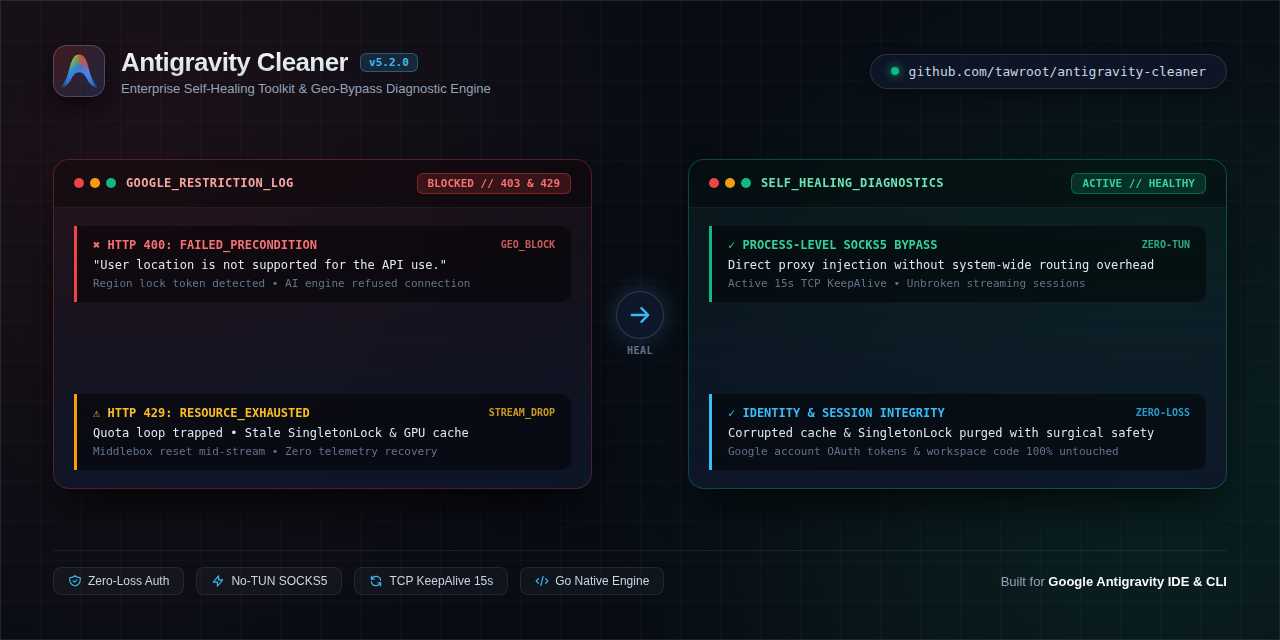Click the GOOGLE_RESTRICTION_LOG panel title
This screenshot has height=640, width=1280.
point(210,183)
